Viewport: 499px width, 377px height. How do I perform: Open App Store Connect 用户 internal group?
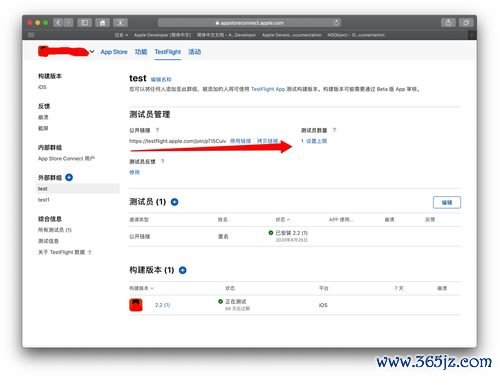coord(66,158)
